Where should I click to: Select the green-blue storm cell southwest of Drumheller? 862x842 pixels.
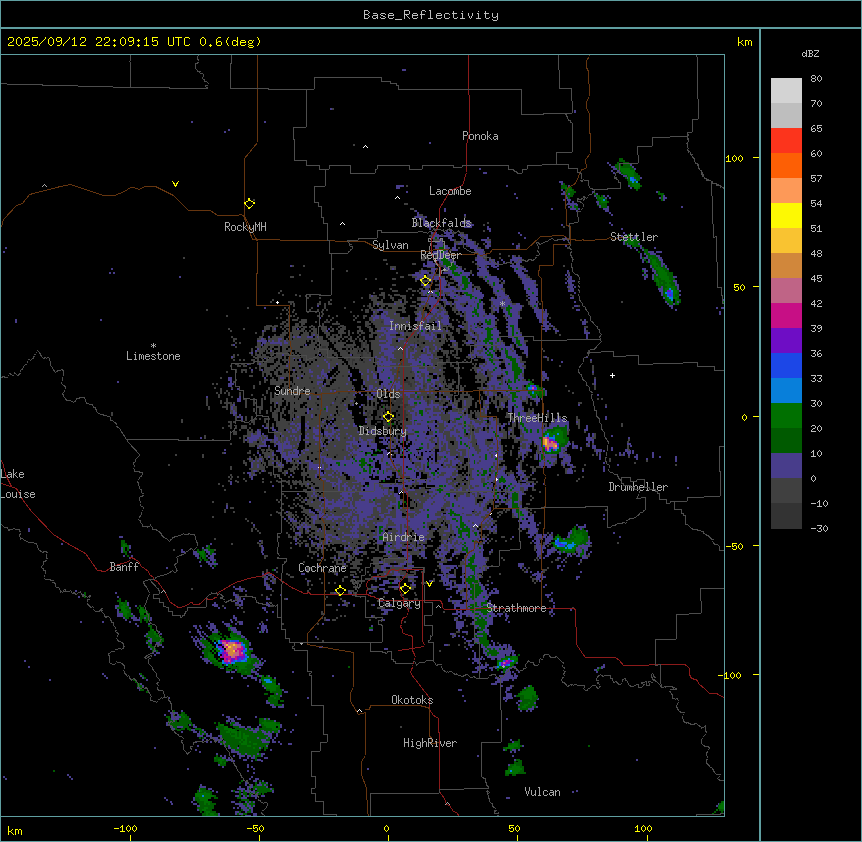coord(571,541)
